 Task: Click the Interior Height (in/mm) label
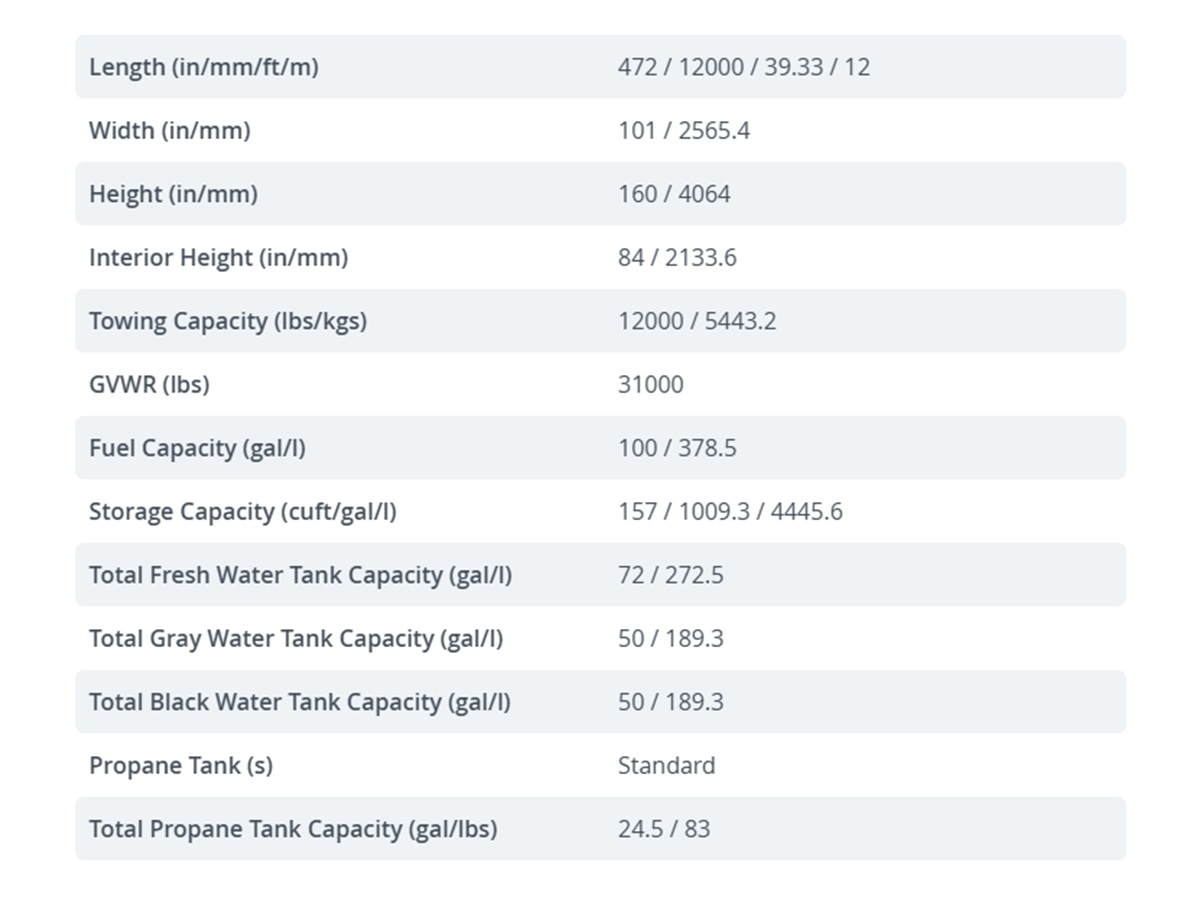coord(218,257)
